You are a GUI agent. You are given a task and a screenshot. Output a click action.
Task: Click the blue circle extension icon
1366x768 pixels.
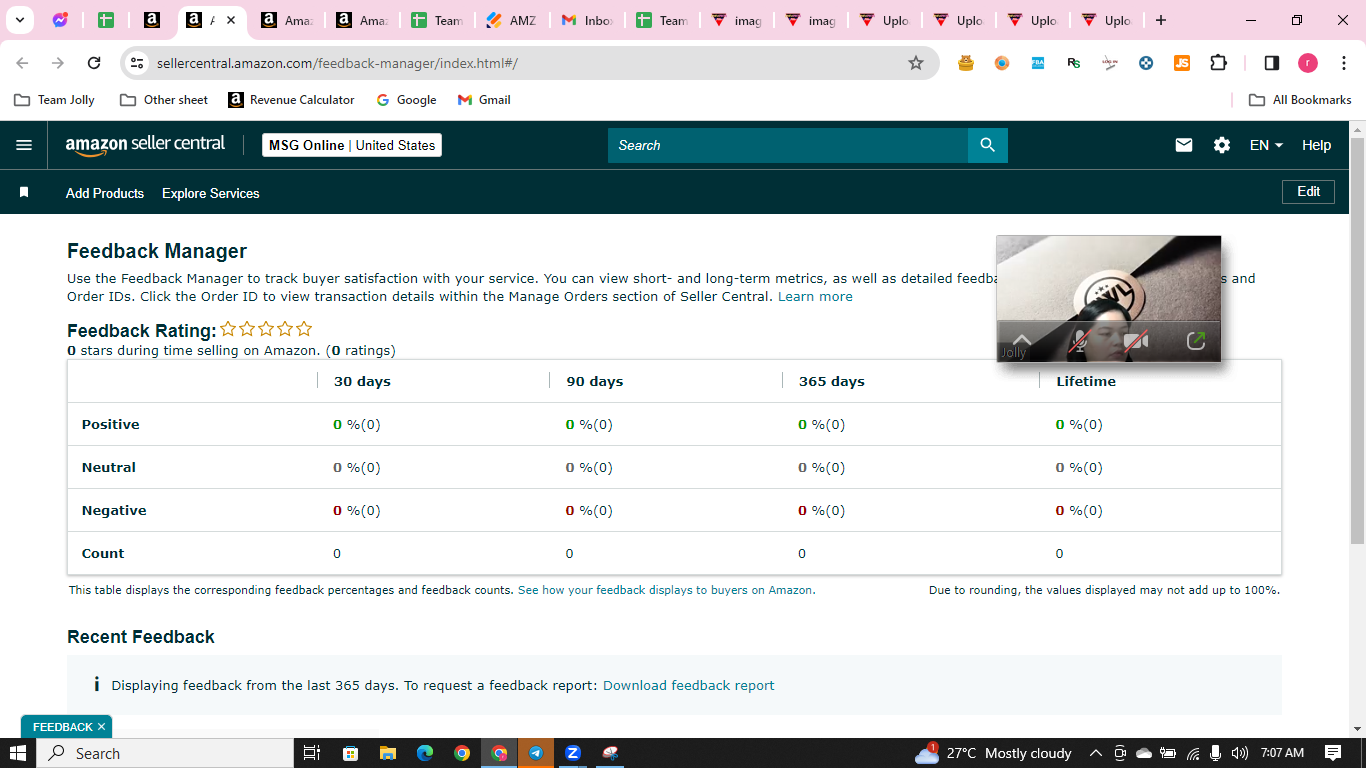(1146, 63)
